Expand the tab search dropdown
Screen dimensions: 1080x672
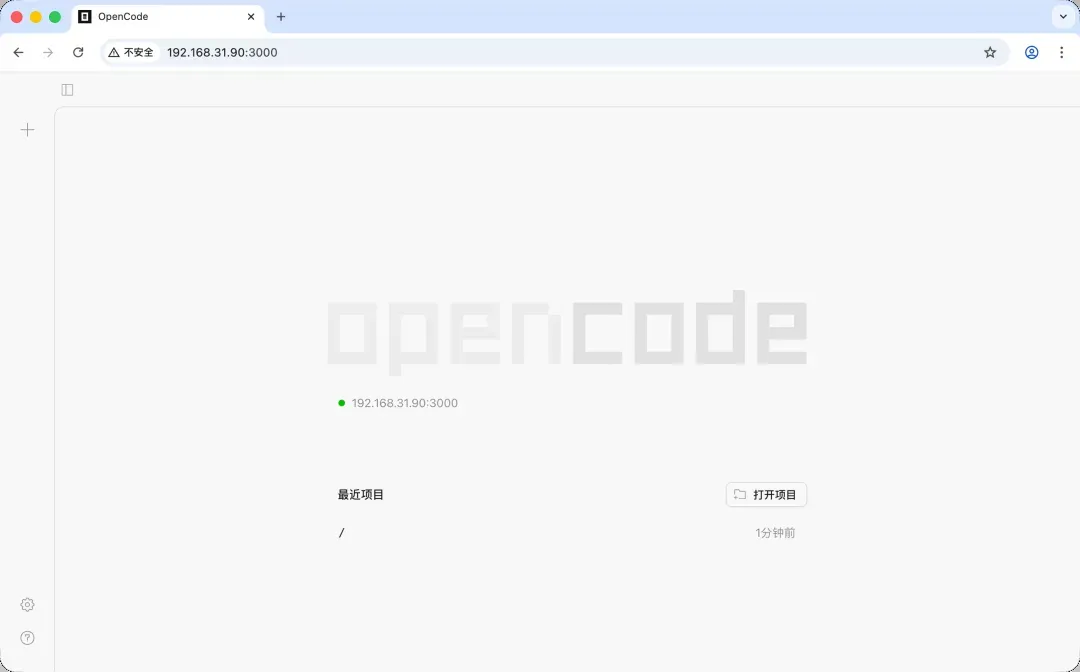coord(1063,17)
